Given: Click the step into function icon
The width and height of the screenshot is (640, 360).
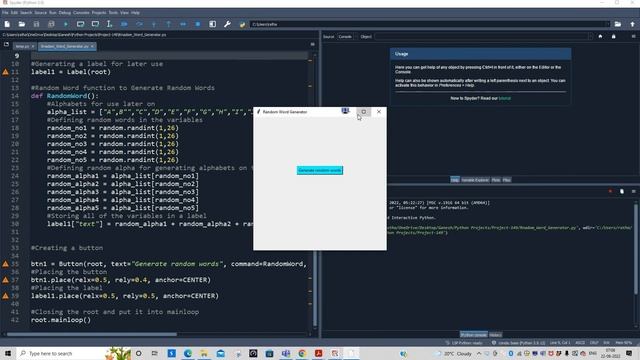Looking at the screenshot, I should 154,24.
